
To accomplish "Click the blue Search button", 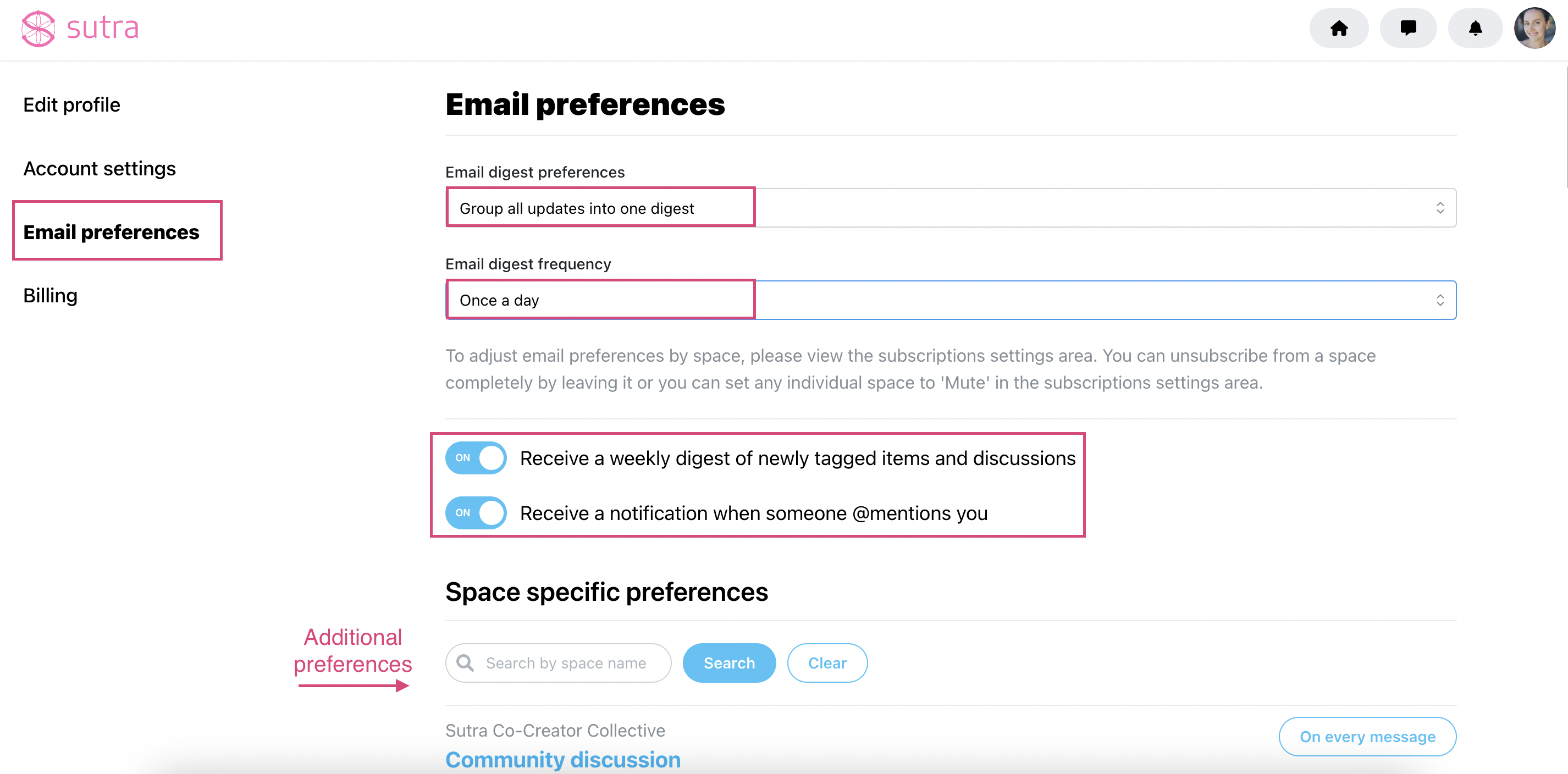I will tap(729, 662).
